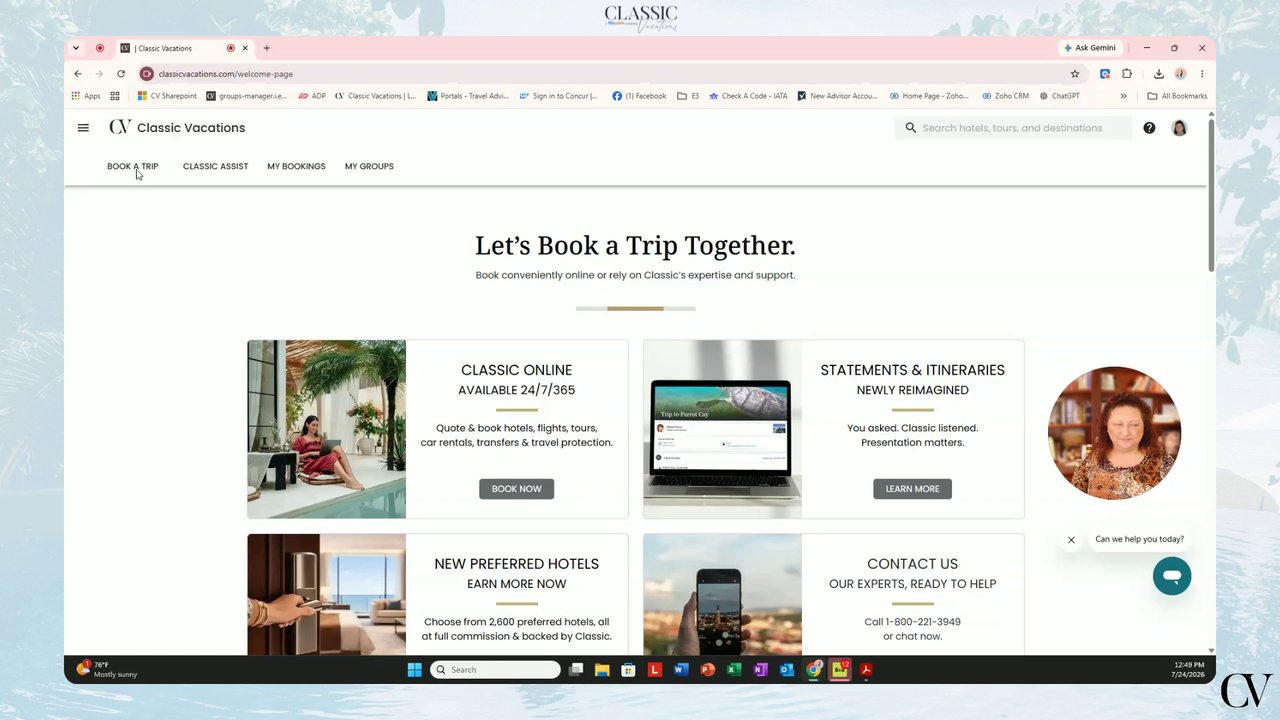
Task: Click the 'Call 1-800-221-3949' text
Action: point(912,622)
